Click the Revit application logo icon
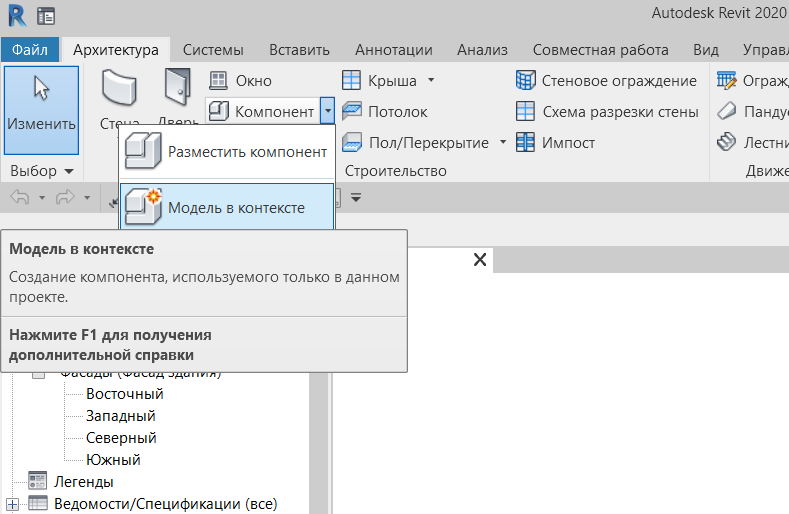Image resolution: width=789 pixels, height=514 pixels. click(17, 16)
